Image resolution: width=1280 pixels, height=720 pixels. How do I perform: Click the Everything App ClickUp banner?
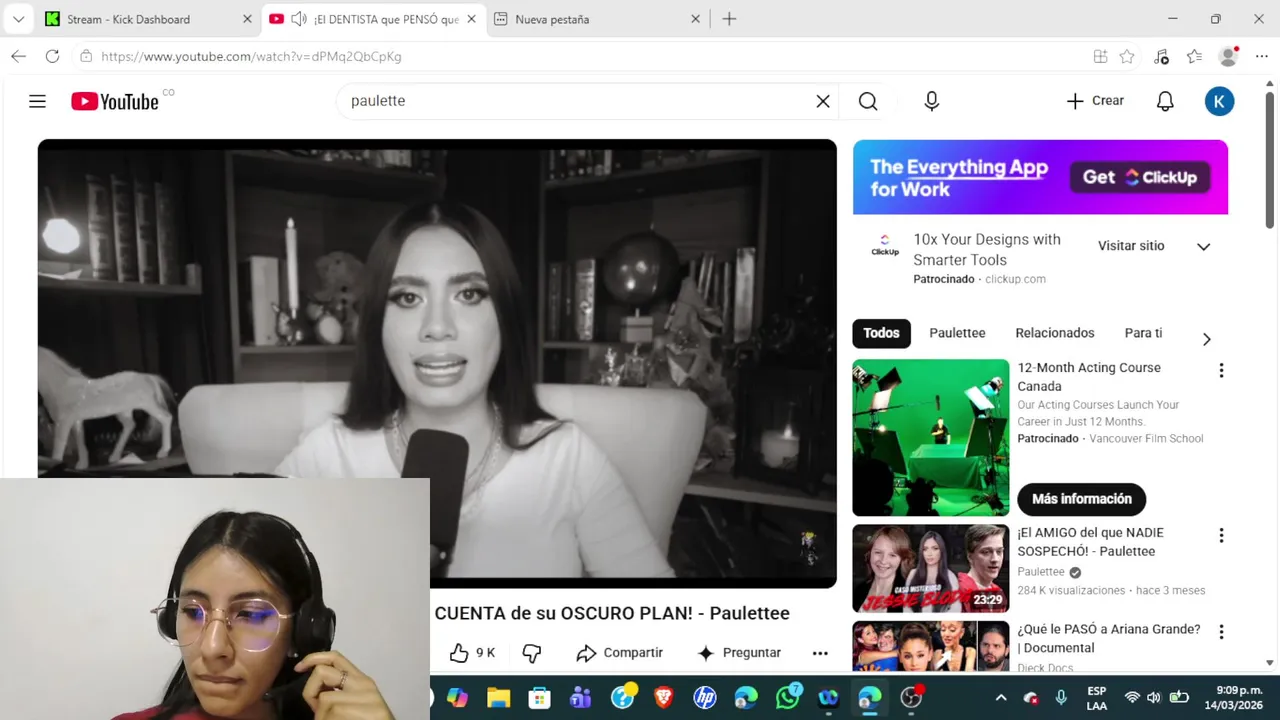pos(1040,177)
